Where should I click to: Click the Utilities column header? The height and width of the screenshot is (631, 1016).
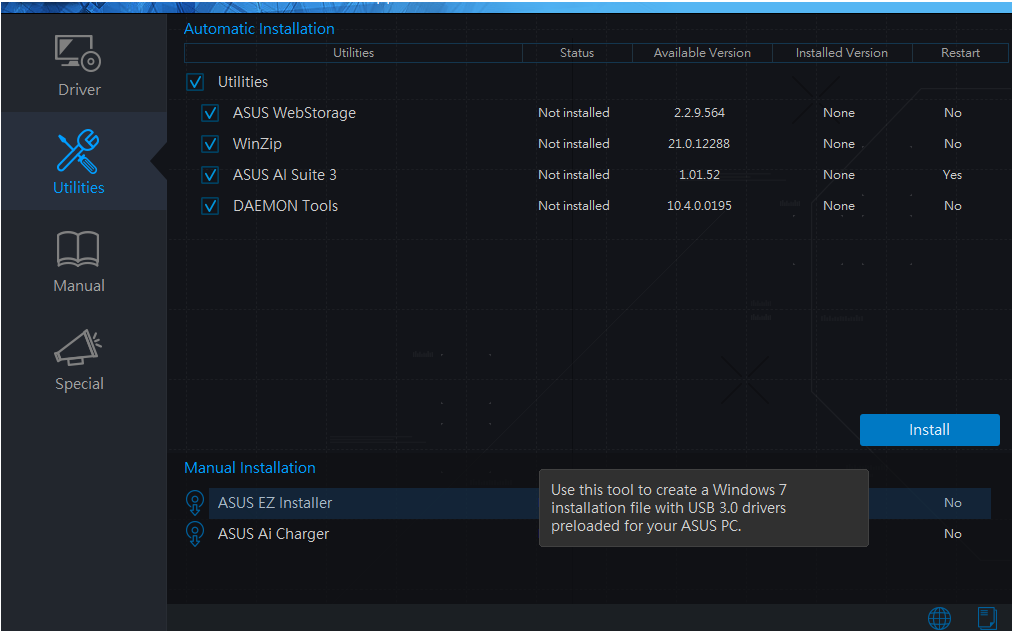353,53
